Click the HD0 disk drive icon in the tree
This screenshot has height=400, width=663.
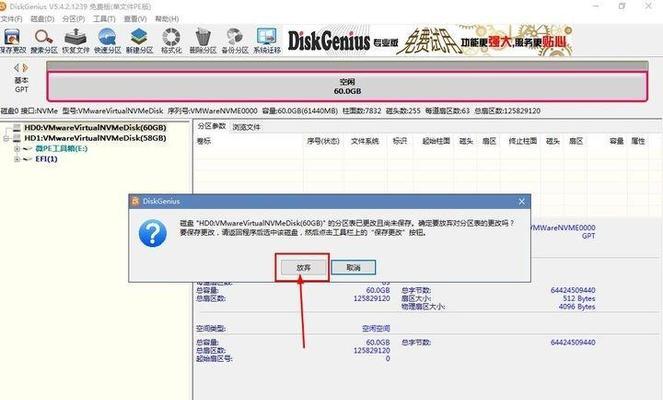(x=17, y=127)
